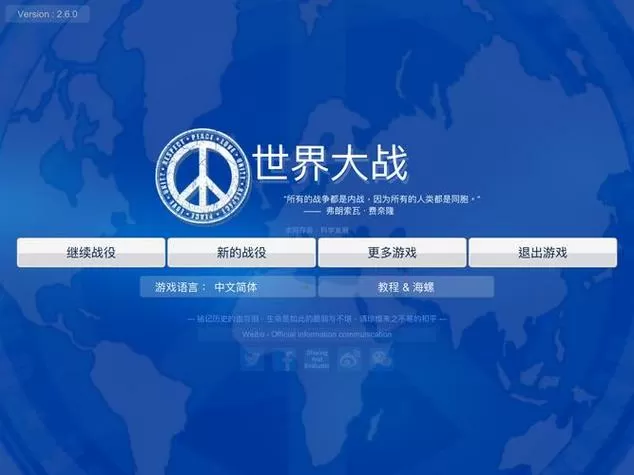Click the Version 2.6.0 label
The image size is (634, 475).
(x=47, y=14)
